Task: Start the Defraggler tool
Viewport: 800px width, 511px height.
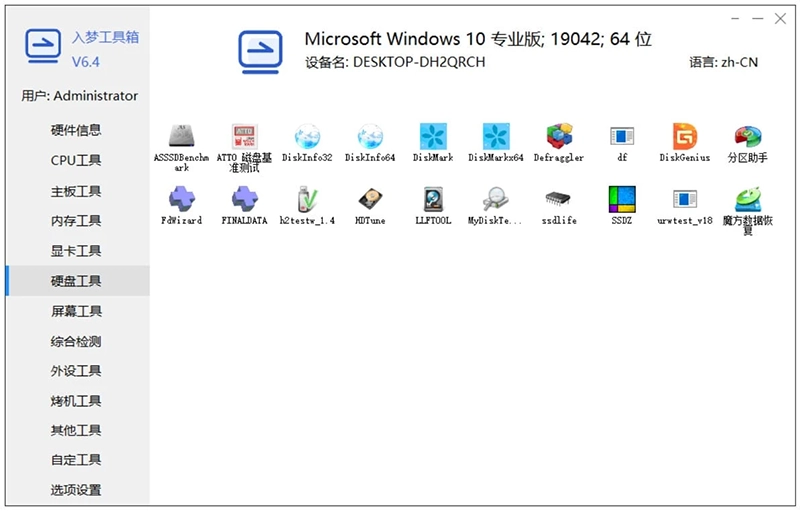Action: pos(559,138)
